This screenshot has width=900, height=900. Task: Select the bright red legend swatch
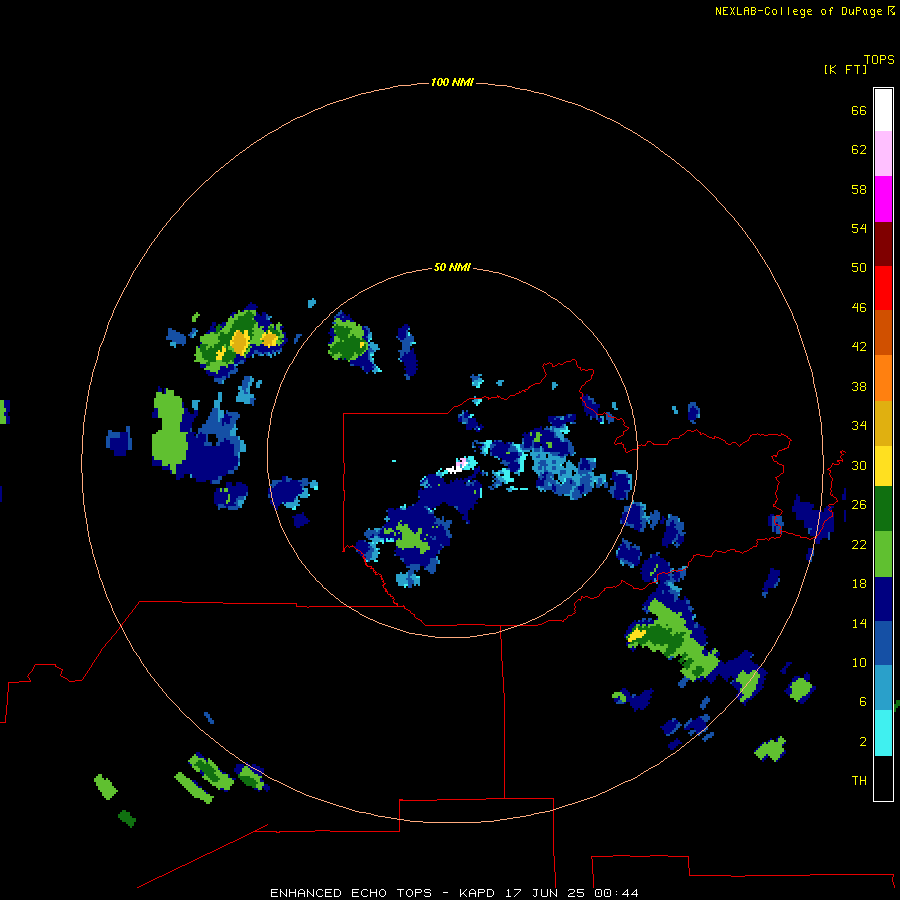coord(883,288)
